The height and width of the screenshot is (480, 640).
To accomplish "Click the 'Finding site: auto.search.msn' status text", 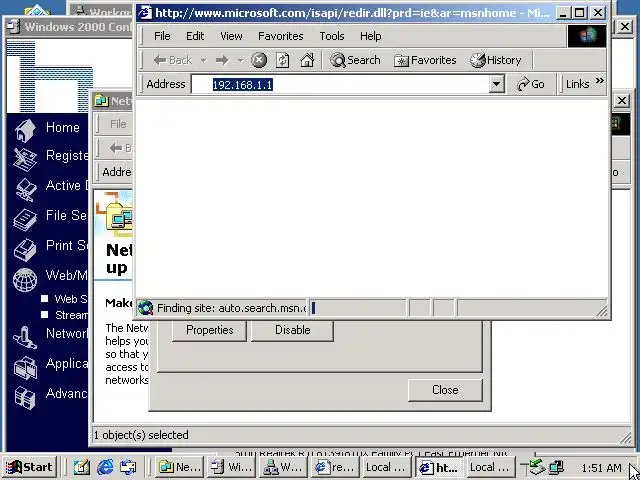I will tap(231, 308).
